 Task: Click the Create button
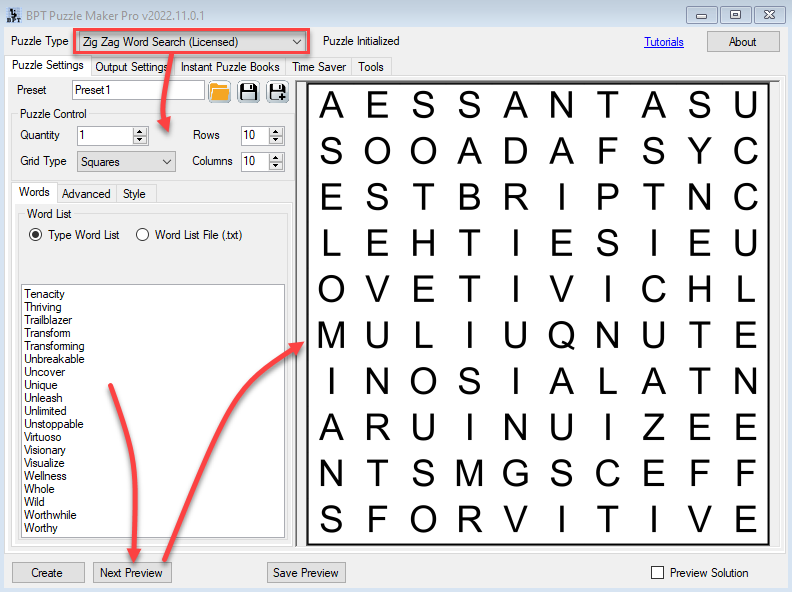[47, 573]
